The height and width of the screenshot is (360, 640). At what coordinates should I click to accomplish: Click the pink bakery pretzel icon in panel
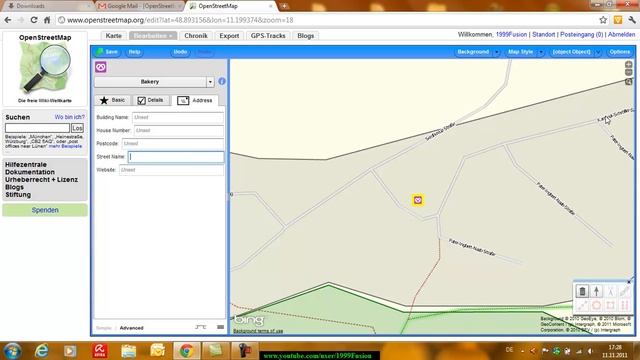click(x=101, y=67)
